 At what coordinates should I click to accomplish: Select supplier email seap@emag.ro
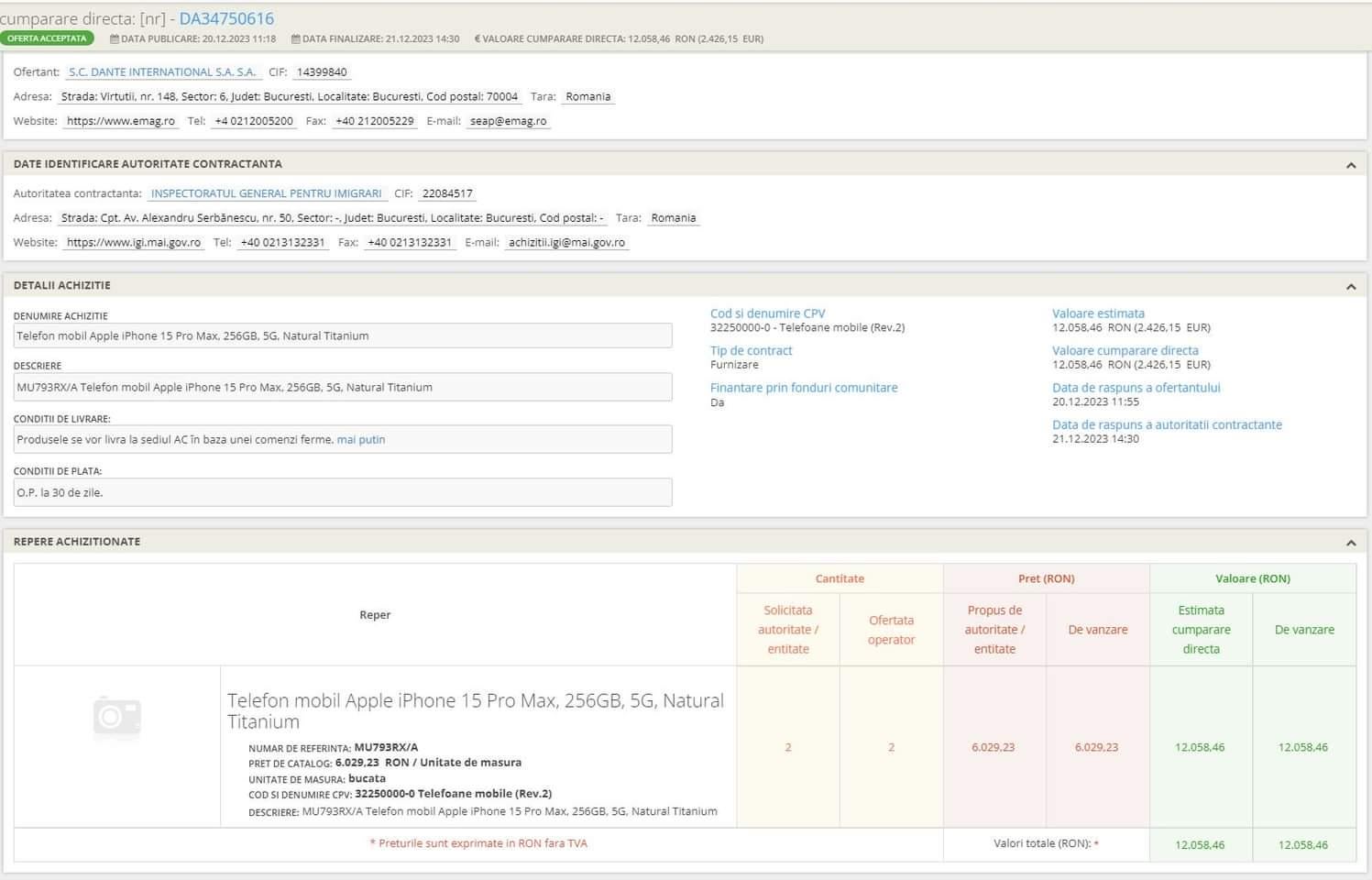coord(509,121)
